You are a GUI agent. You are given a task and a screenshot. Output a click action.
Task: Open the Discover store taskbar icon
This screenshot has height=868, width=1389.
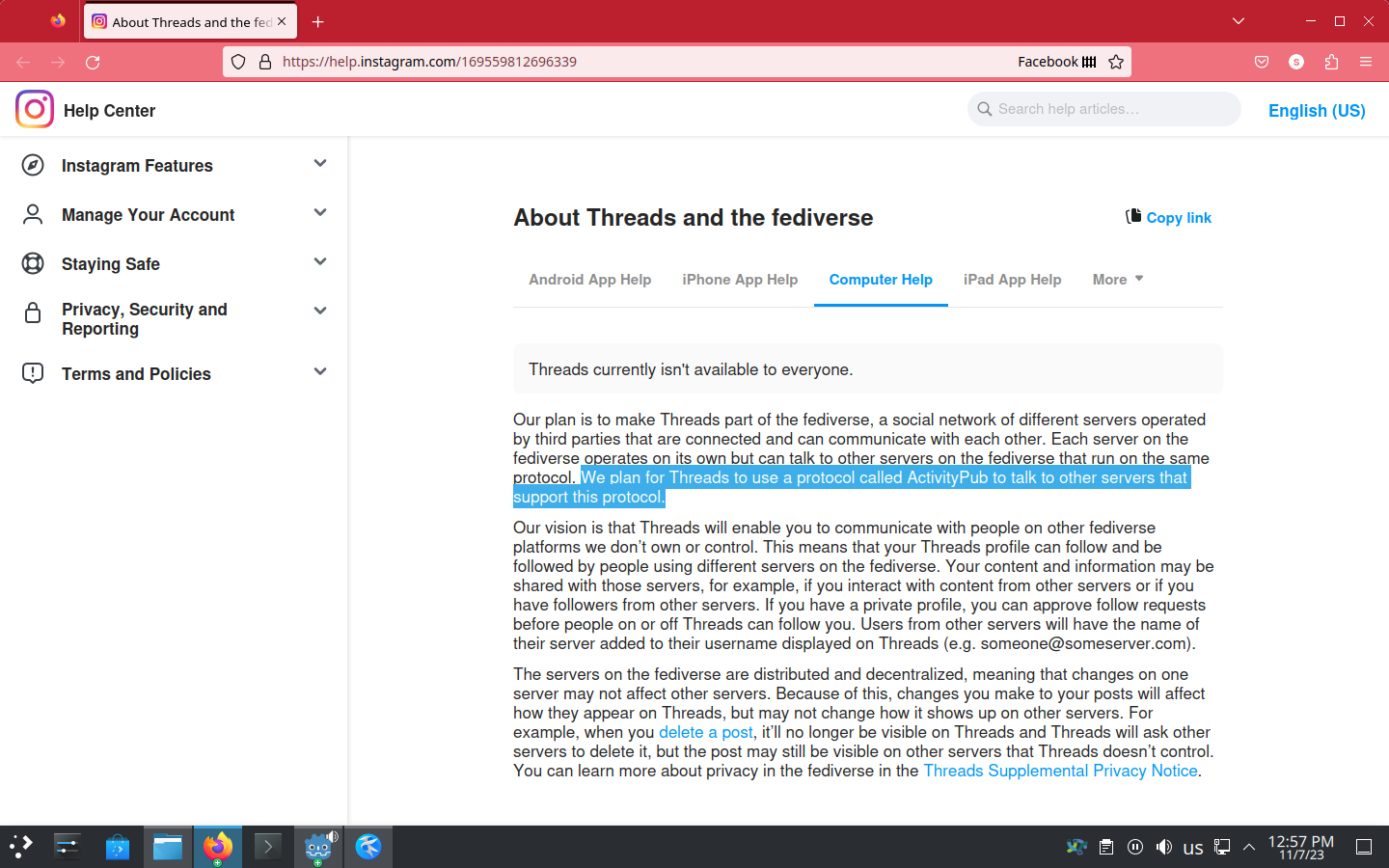point(118,847)
